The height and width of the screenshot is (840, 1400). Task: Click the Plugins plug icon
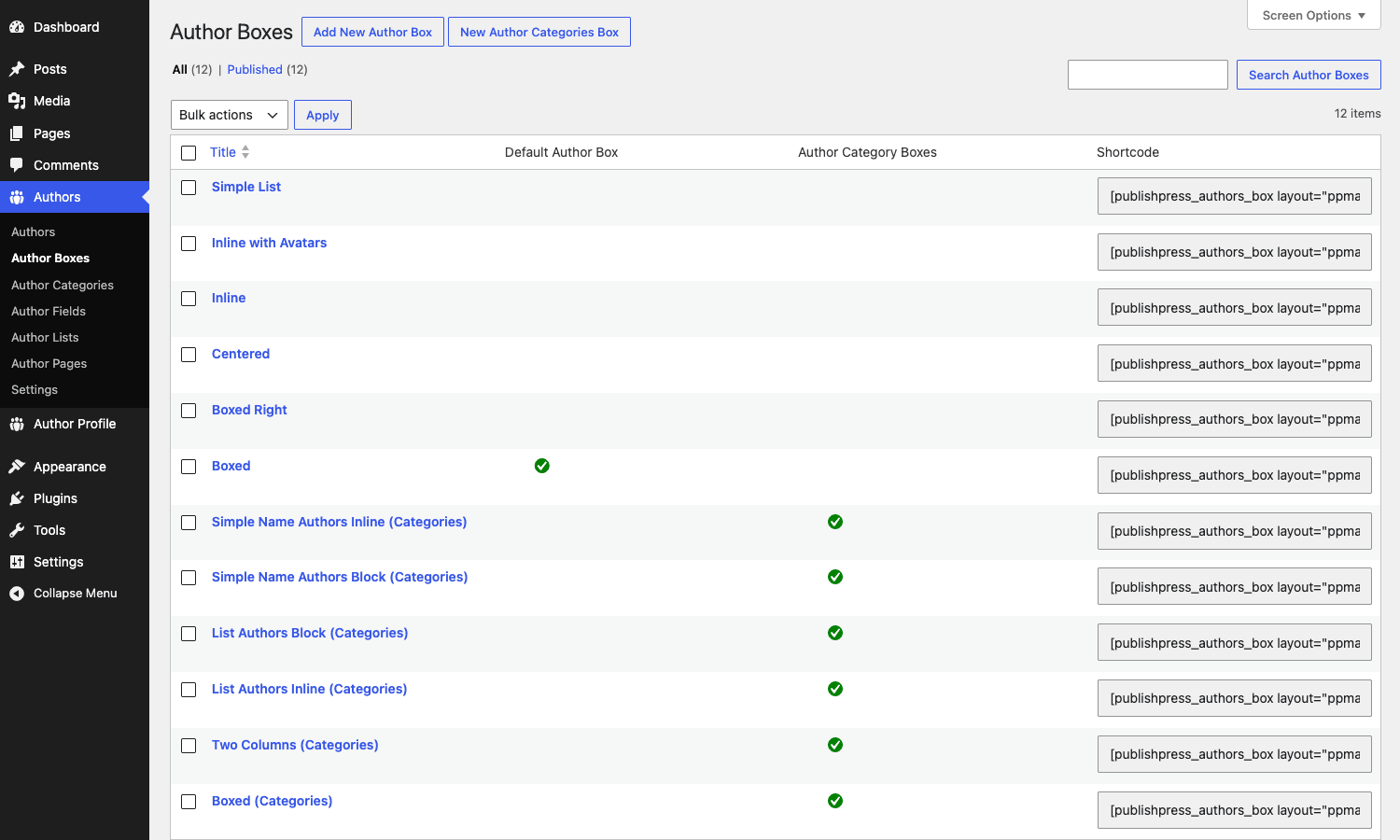click(x=17, y=498)
